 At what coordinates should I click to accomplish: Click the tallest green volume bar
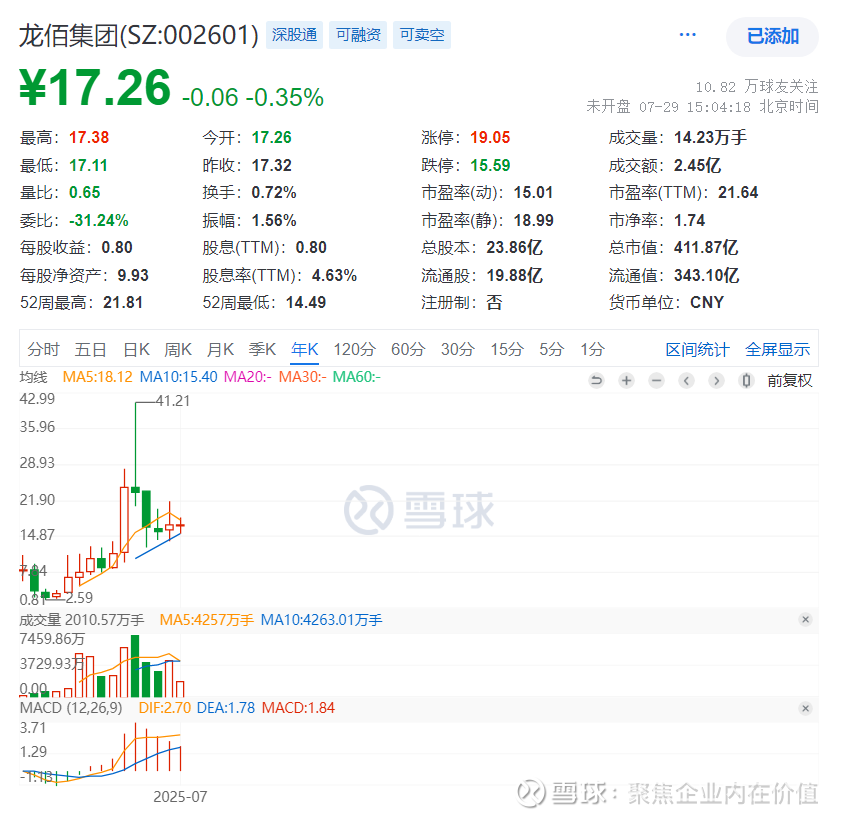click(x=135, y=666)
